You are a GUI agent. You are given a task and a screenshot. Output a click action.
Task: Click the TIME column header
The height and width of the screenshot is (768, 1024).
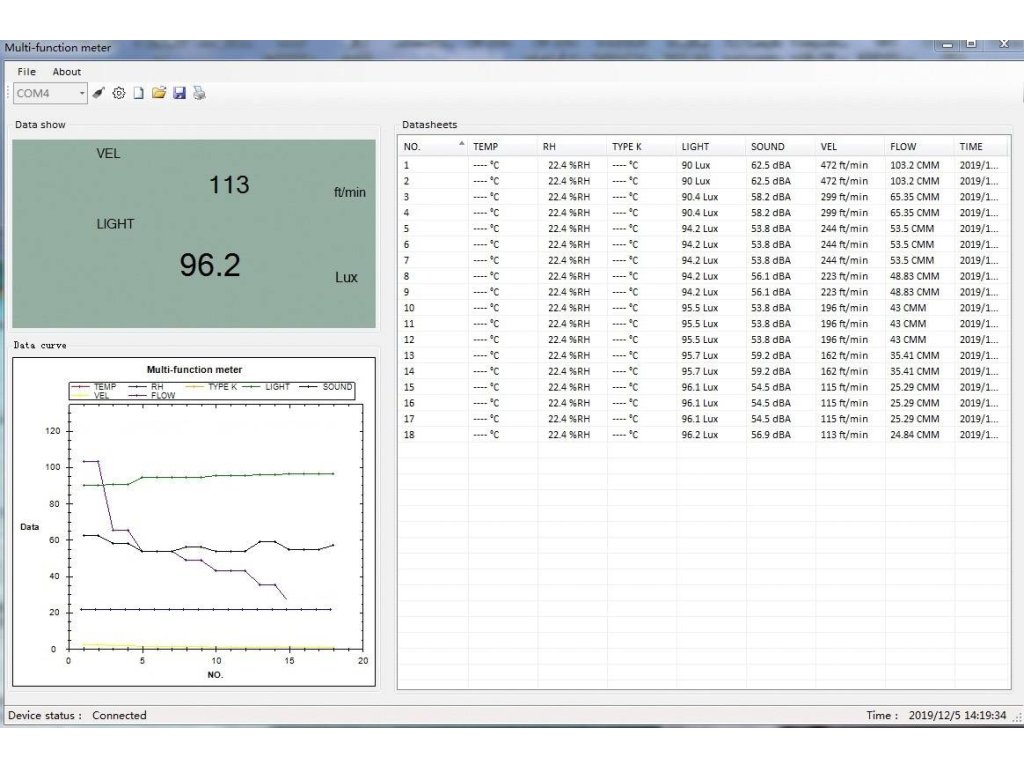coord(970,147)
